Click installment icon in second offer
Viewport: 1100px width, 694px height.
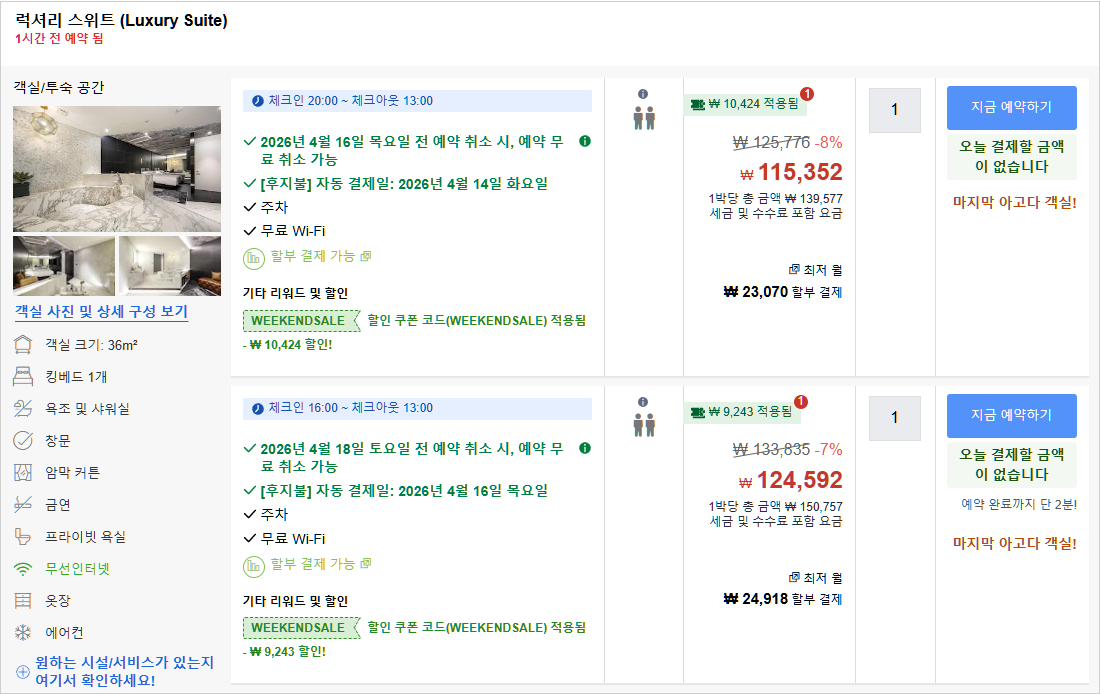coord(253,566)
